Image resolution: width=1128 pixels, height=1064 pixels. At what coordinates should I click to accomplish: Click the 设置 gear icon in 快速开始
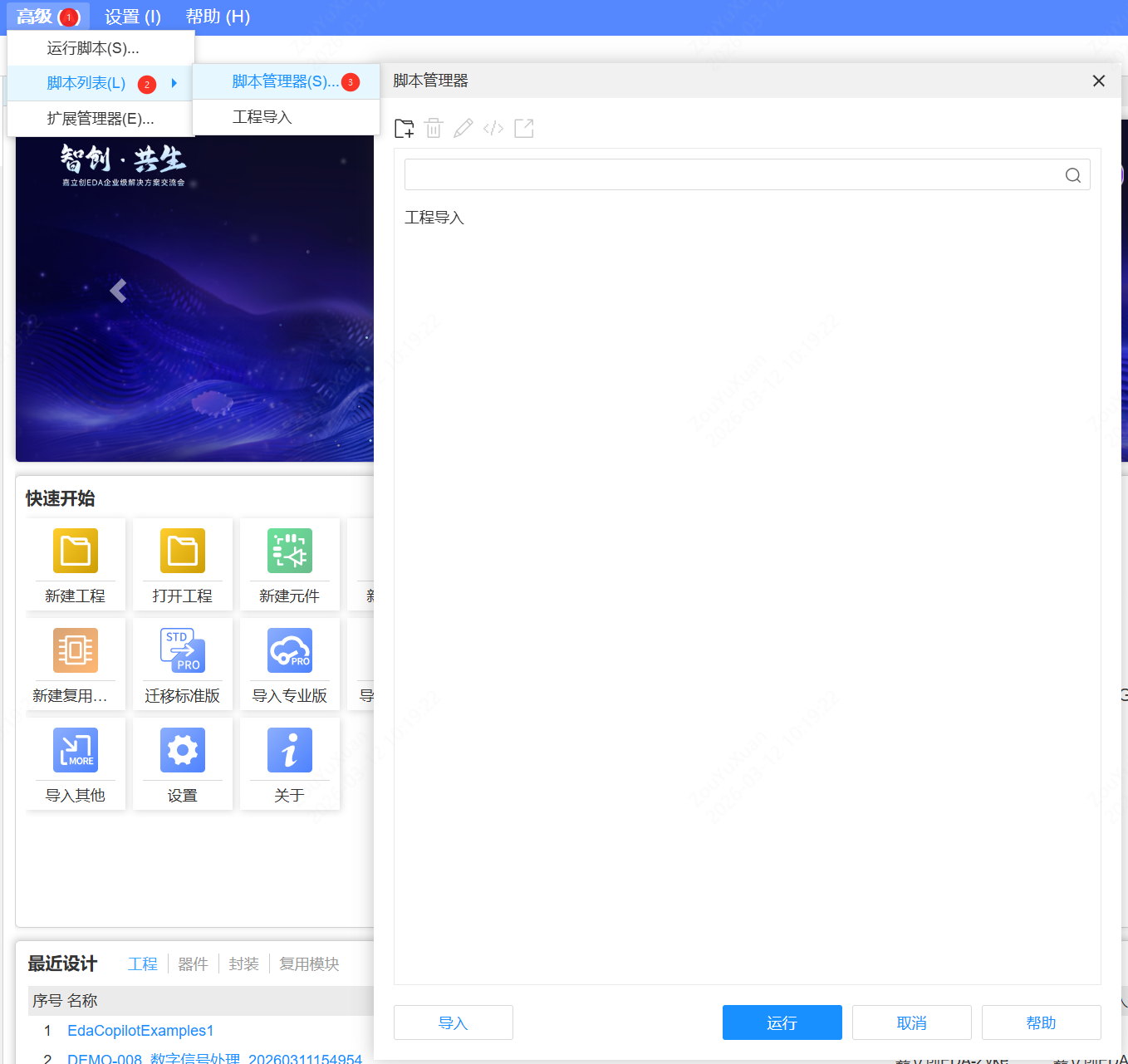182,750
